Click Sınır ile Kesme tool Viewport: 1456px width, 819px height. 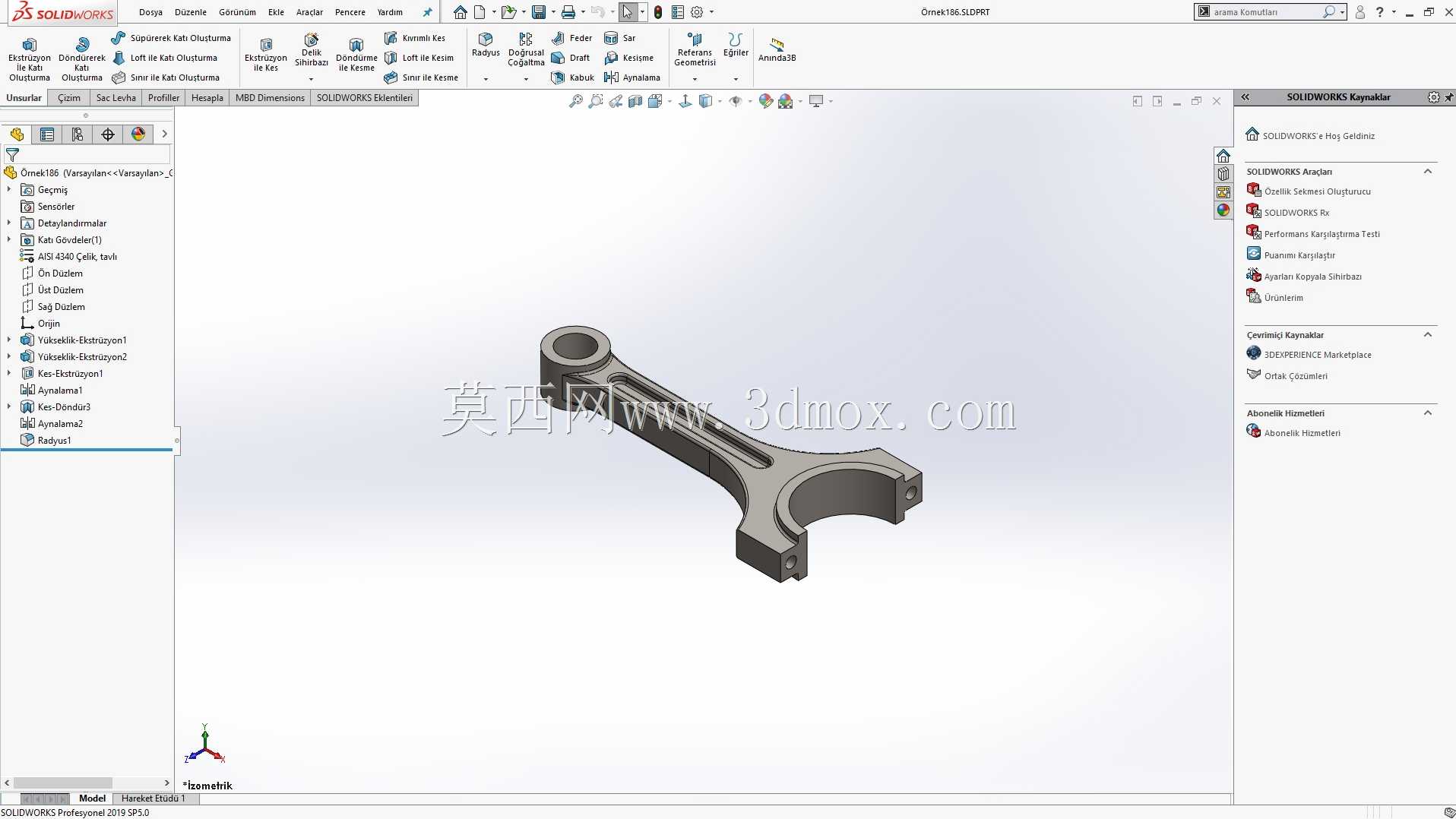point(421,77)
